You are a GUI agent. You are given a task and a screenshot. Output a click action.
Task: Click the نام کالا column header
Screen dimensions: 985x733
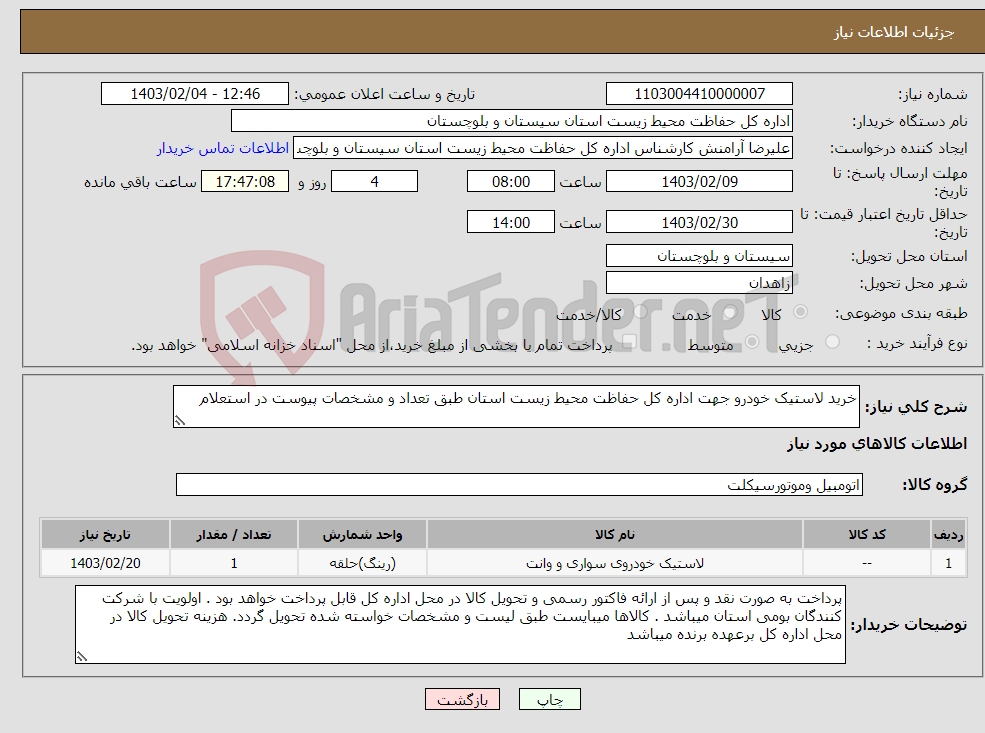coord(615,535)
